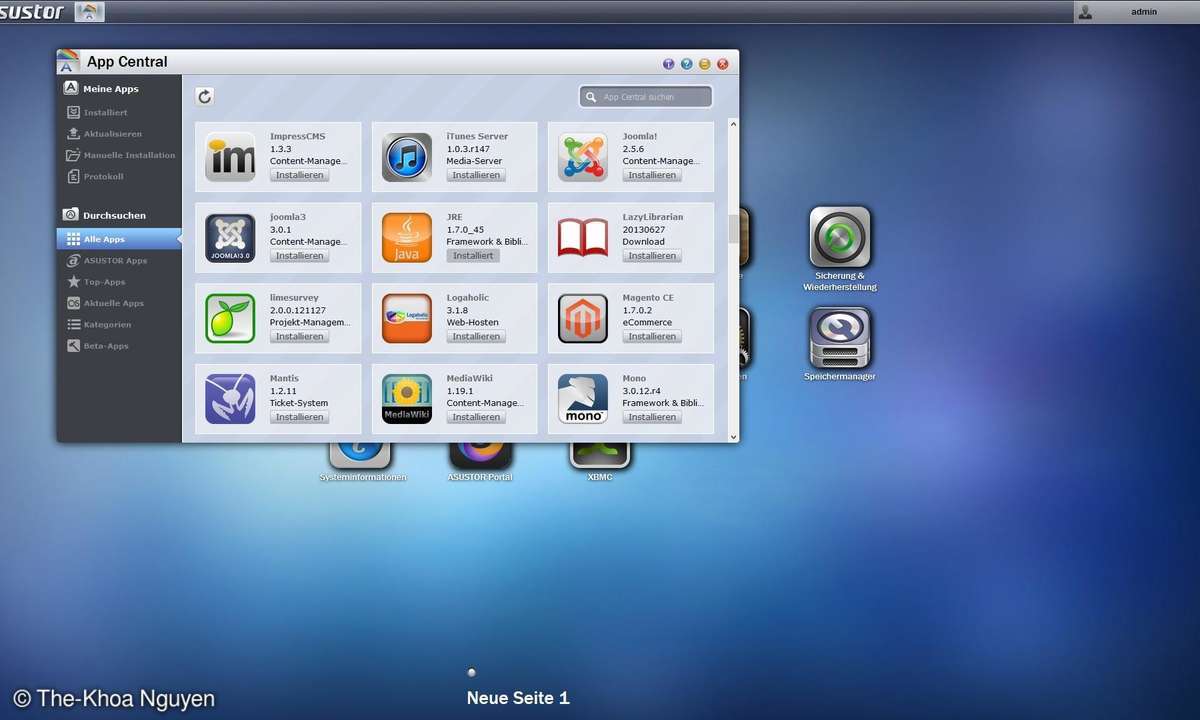Select the Mono app icon

click(x=583, y=399)
